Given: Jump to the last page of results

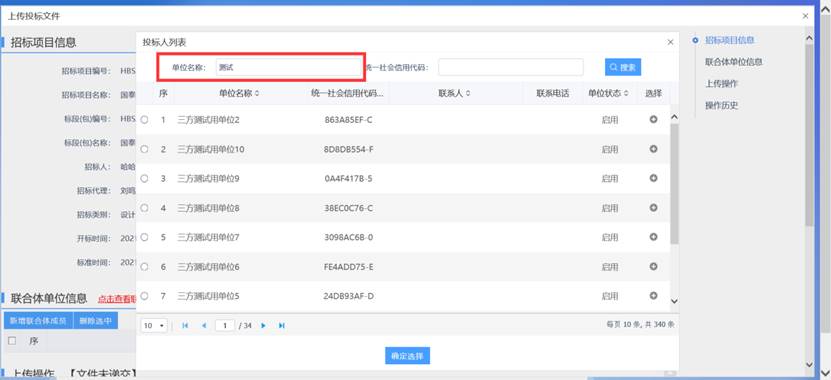Looking at the screenshot, I should pyautogui.click(x=281, y=325).
